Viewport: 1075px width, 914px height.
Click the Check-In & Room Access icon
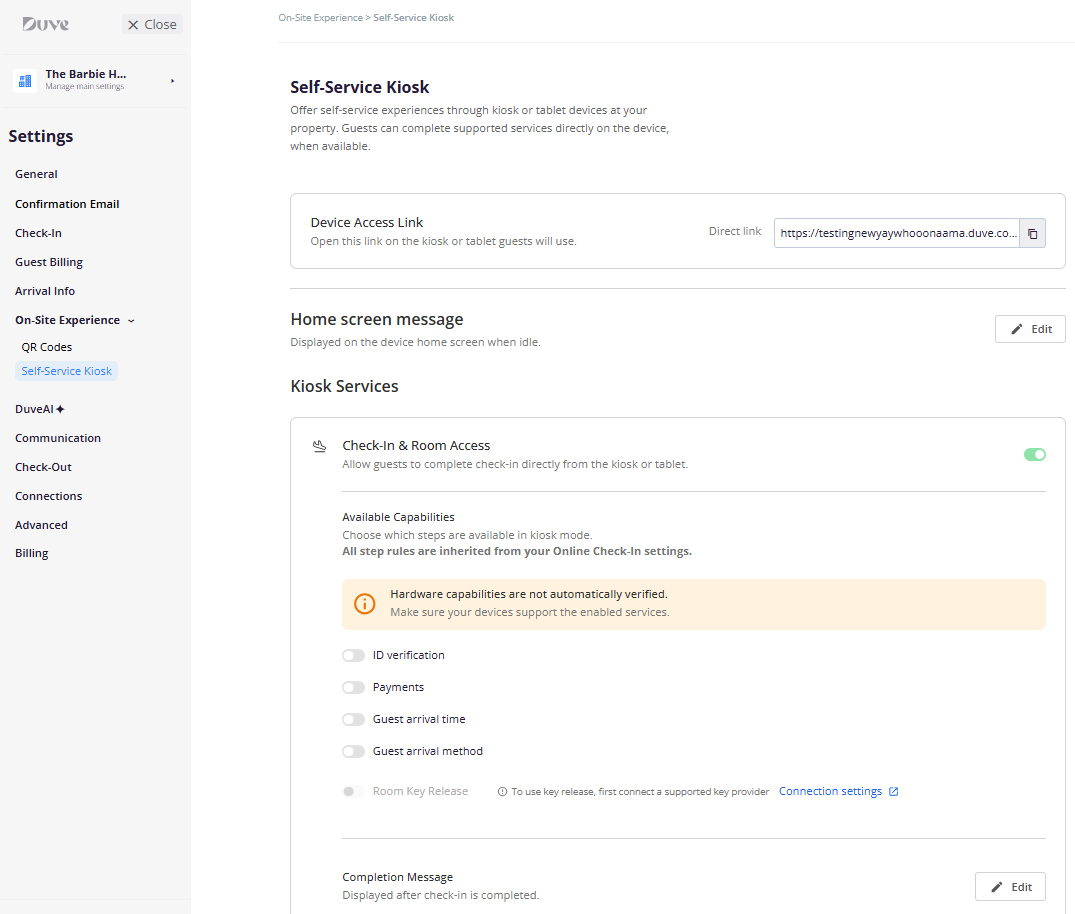coord(319,446)
